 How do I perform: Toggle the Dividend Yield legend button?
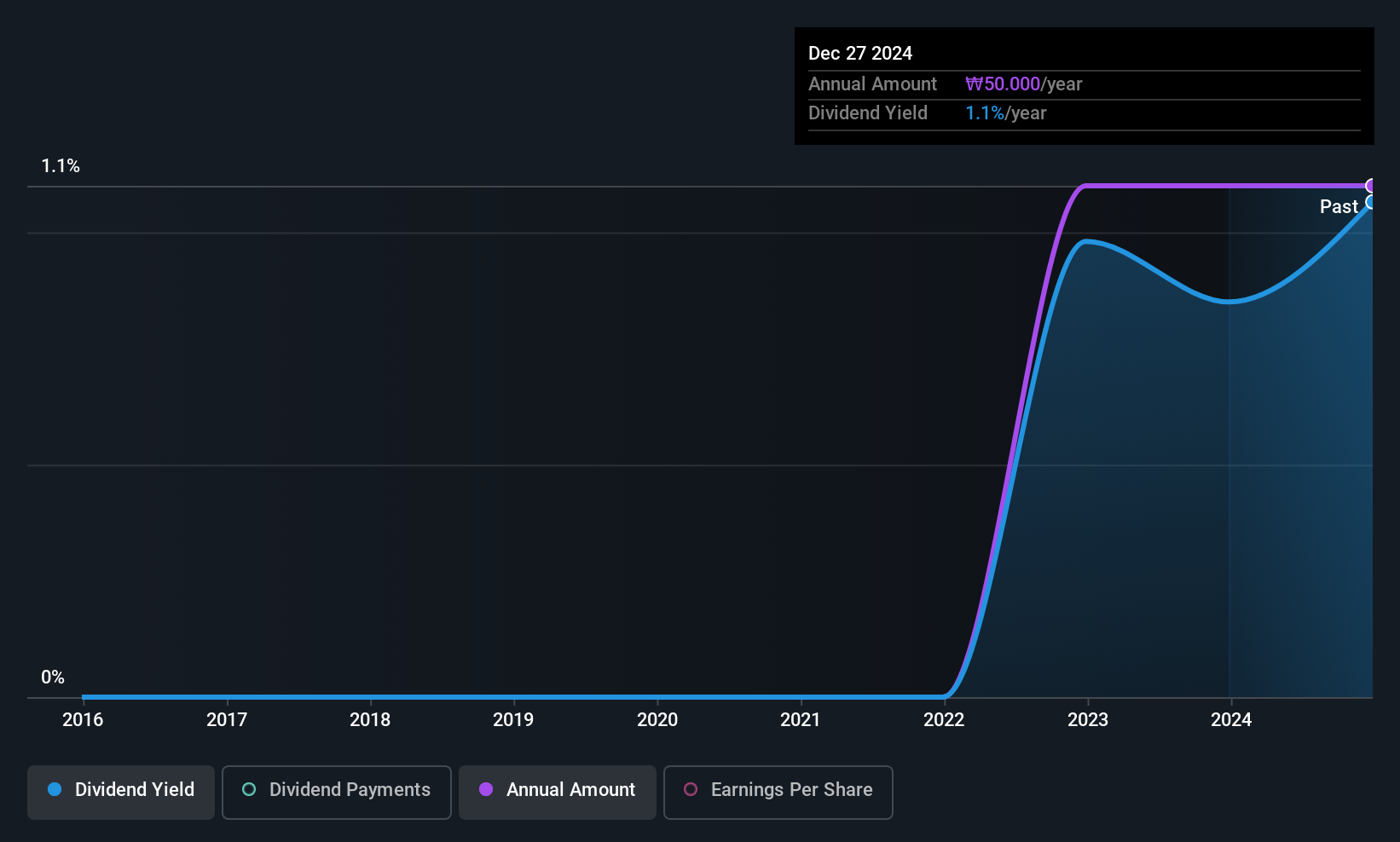121,793
